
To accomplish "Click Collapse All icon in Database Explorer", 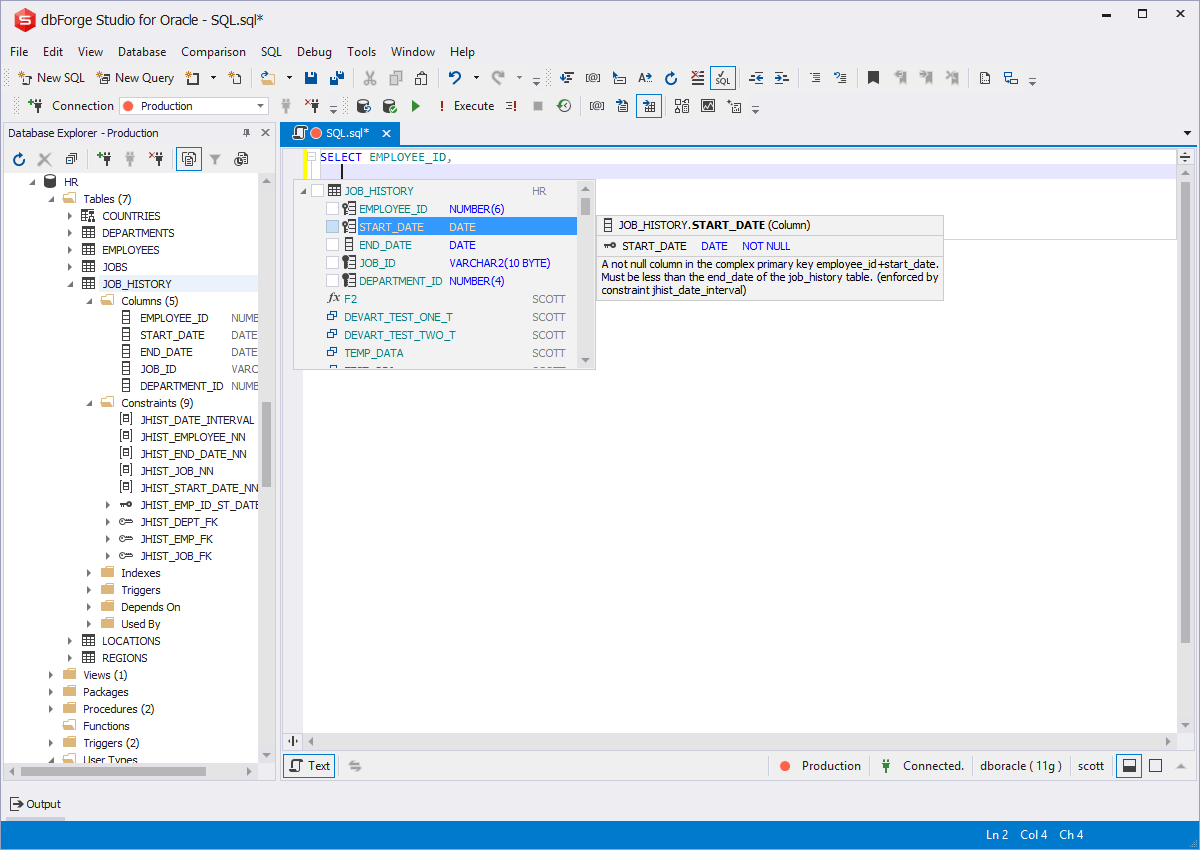I will (71, 159).
